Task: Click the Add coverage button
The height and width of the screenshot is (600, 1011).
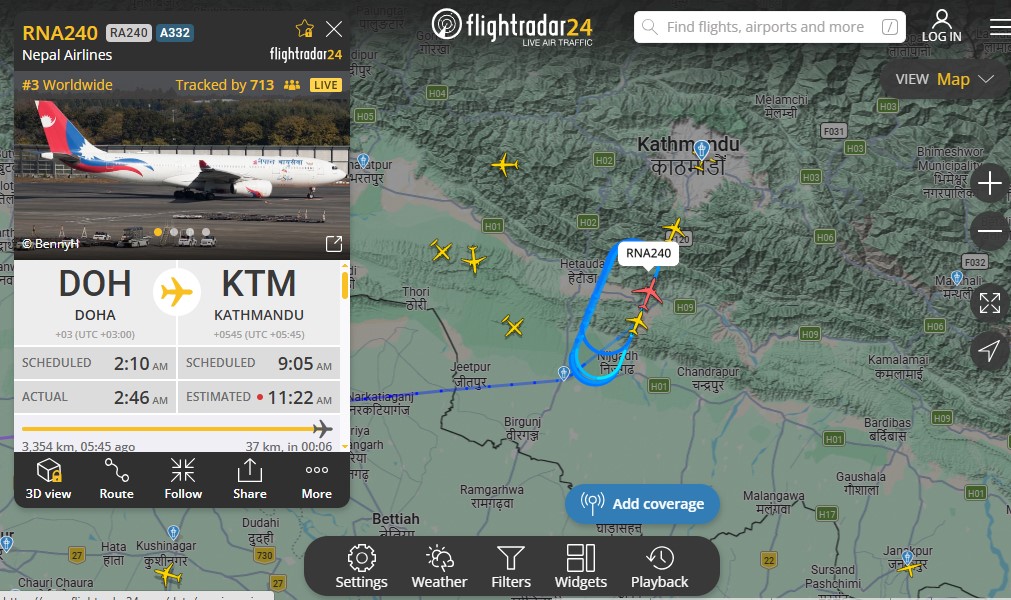Action: tap(642, 503)
